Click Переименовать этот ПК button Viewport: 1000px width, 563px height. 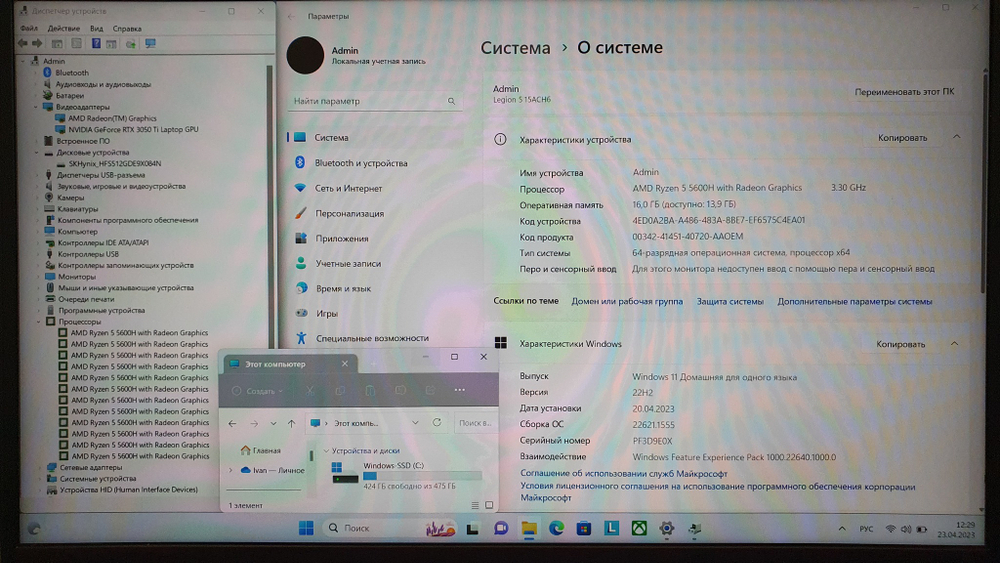[x=904, y=92]
